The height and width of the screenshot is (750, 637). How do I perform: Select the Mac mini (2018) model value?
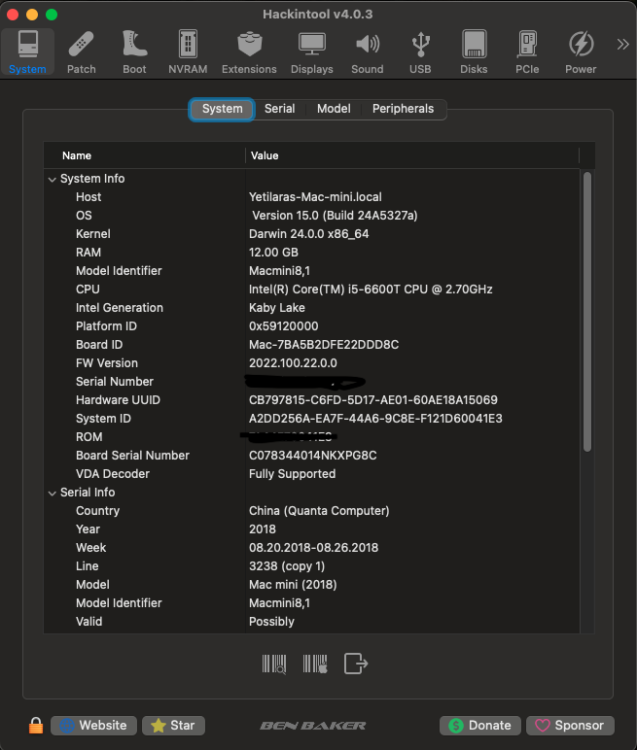click(293, 585)
